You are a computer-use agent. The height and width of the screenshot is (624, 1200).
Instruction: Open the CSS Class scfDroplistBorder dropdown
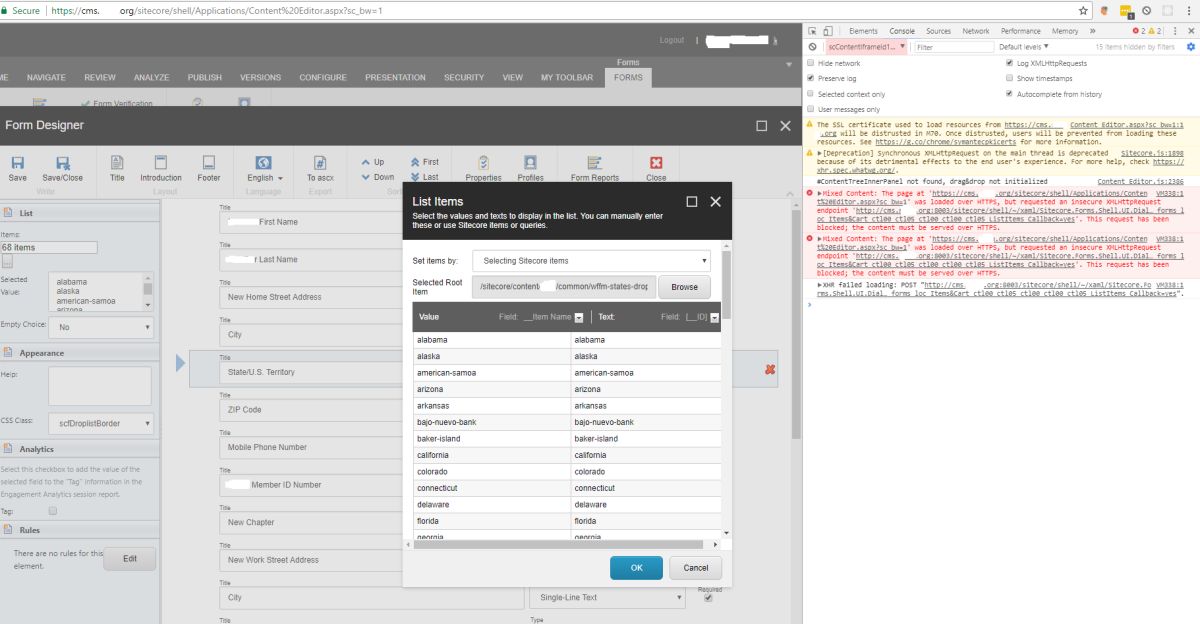tap(101, 423)
